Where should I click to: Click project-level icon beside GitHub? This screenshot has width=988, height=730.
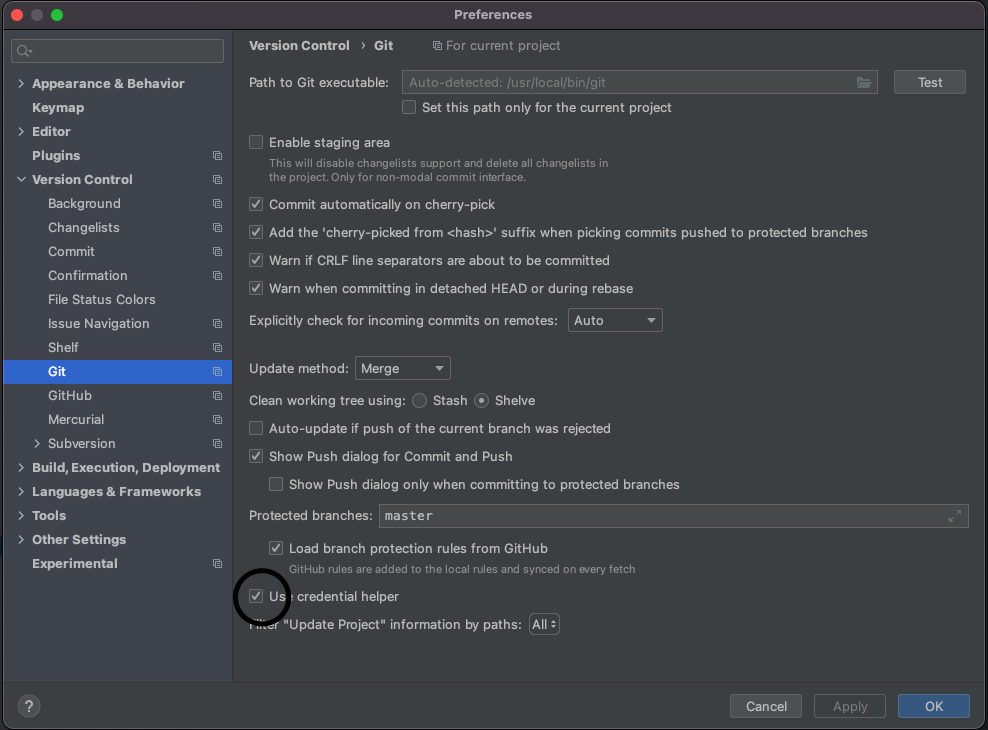click(x=217, y=396)
